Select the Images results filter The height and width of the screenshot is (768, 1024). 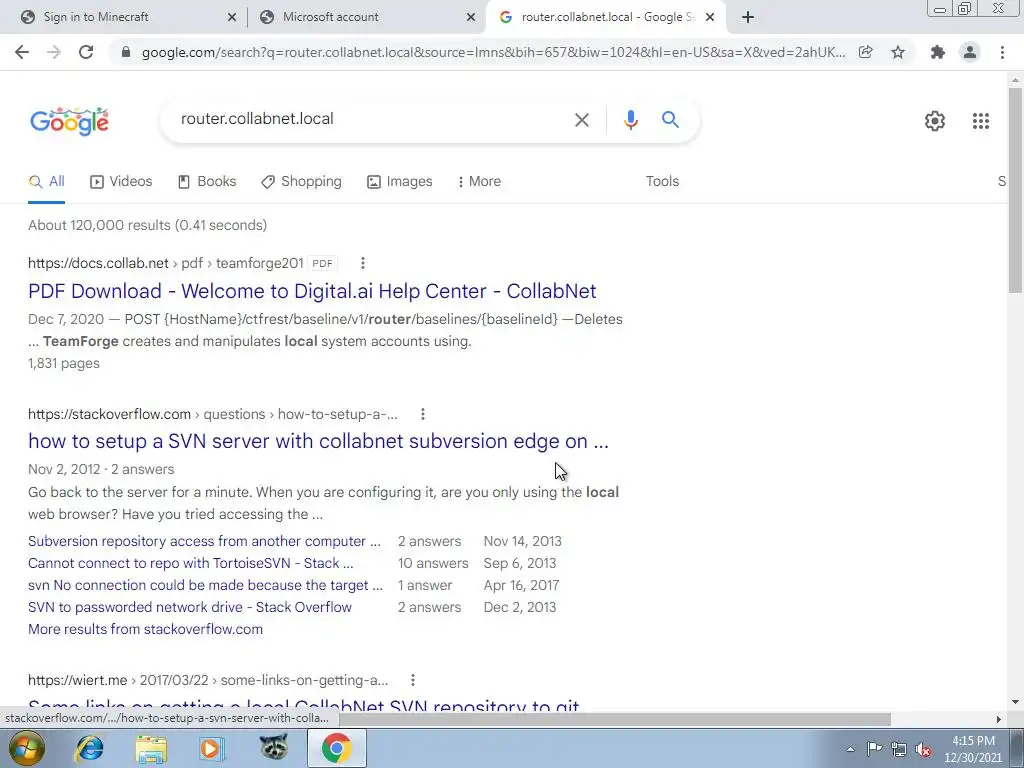pyautogui.click(x=400, y=182)
